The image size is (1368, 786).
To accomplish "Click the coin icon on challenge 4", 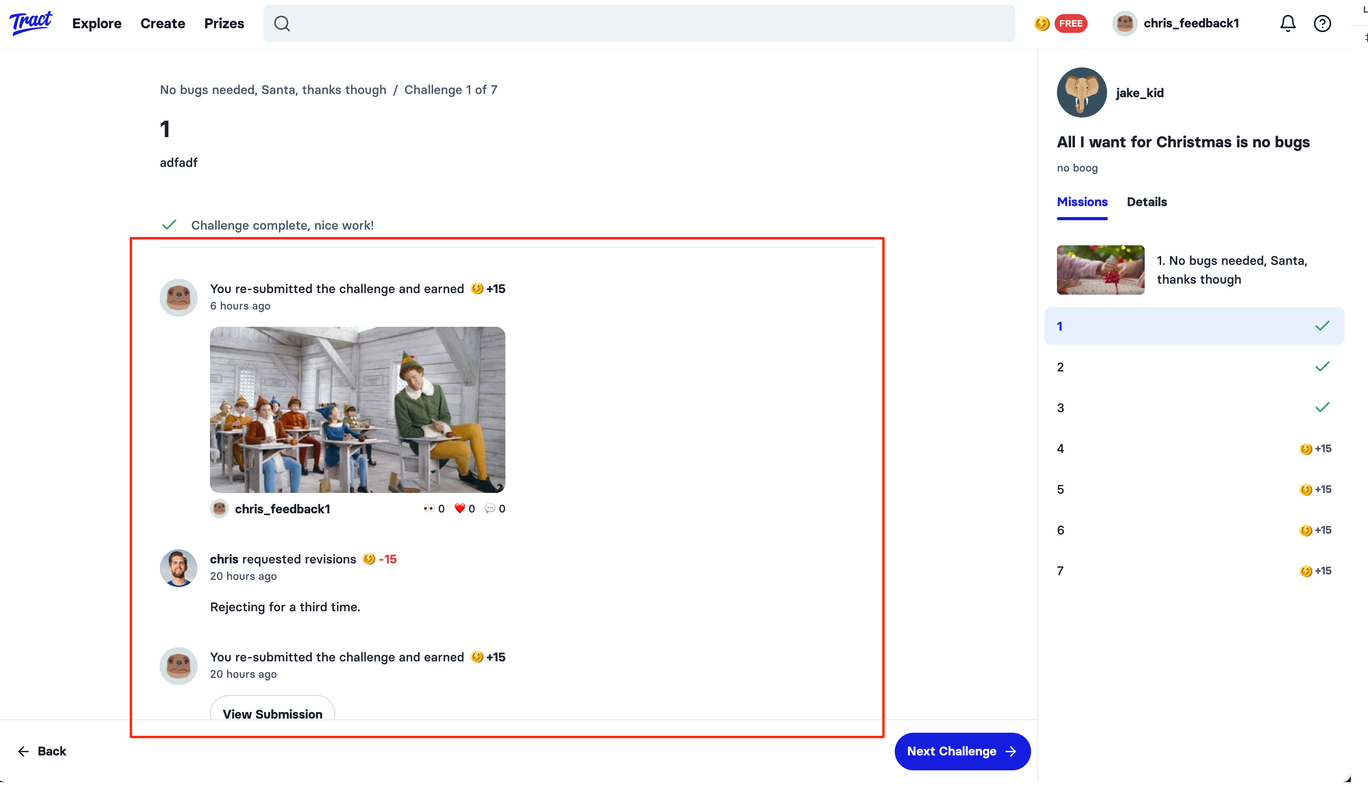I will click(1306, 449).
